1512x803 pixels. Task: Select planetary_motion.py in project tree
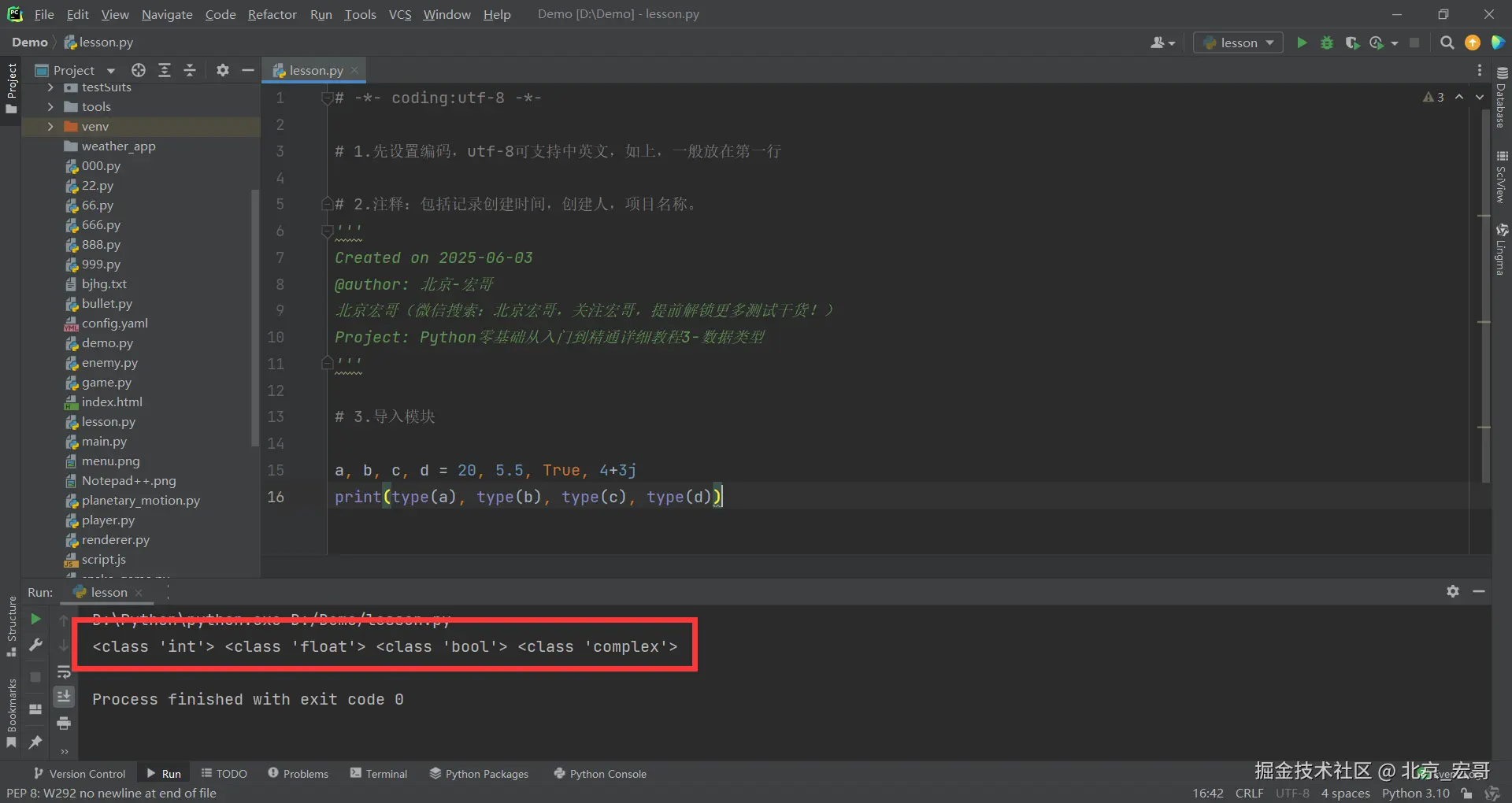tap(141, 501)
